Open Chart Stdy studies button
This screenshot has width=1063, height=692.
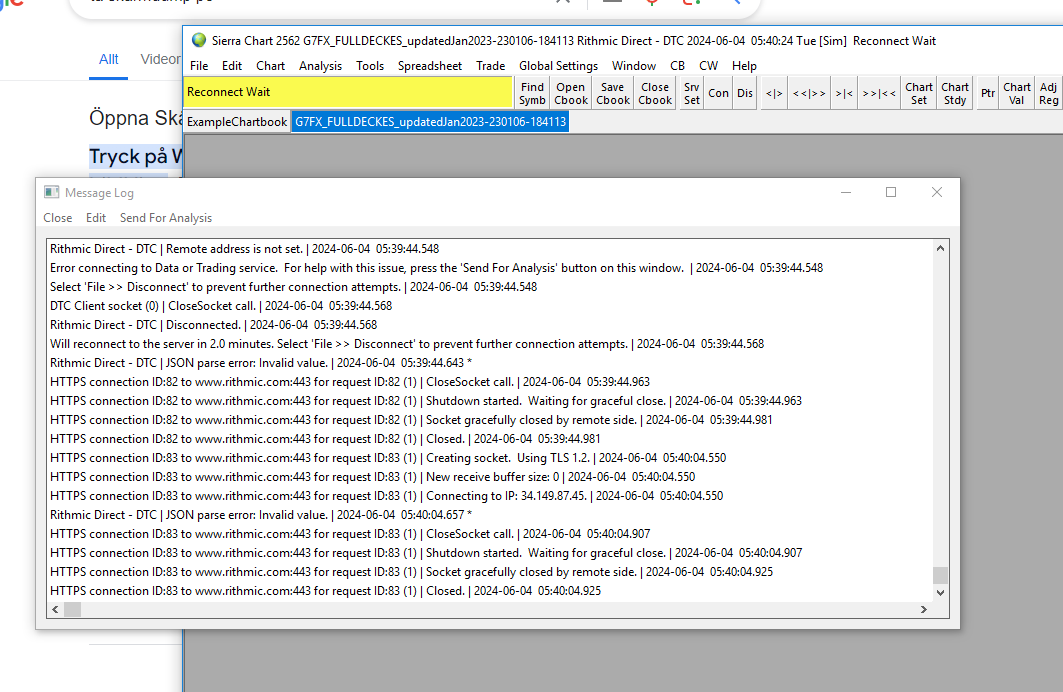coord(955,93)
